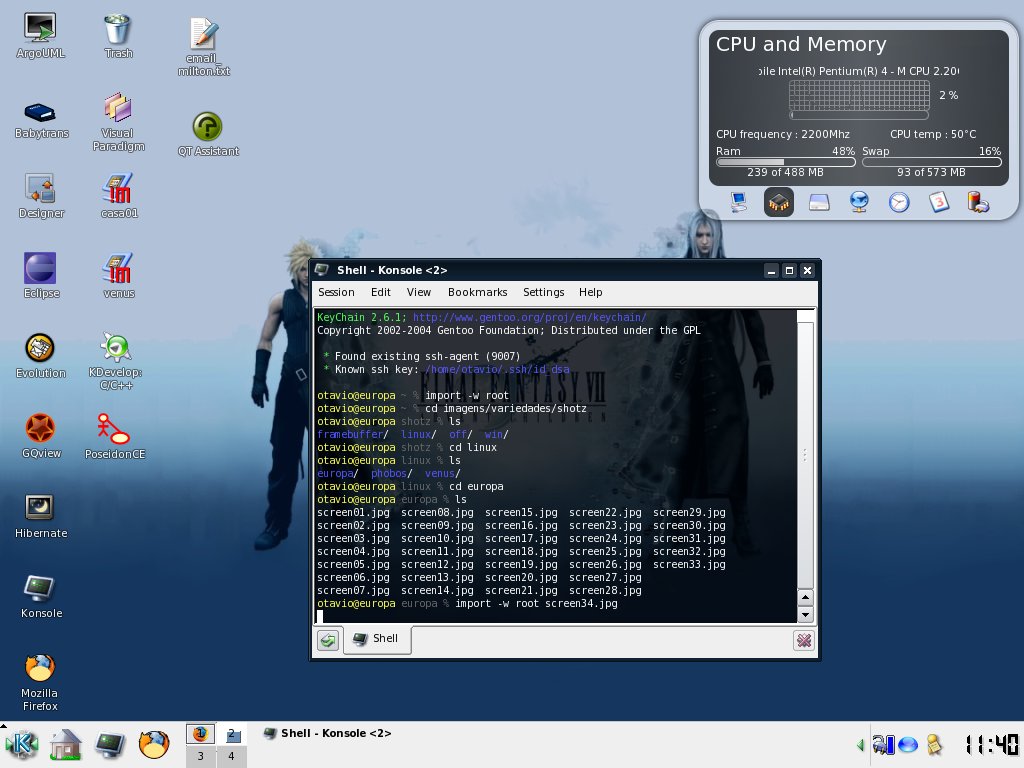Select the CPU chip icon in widget
The height and width of the screenshot is (768, 1024).
pos(778,202)
